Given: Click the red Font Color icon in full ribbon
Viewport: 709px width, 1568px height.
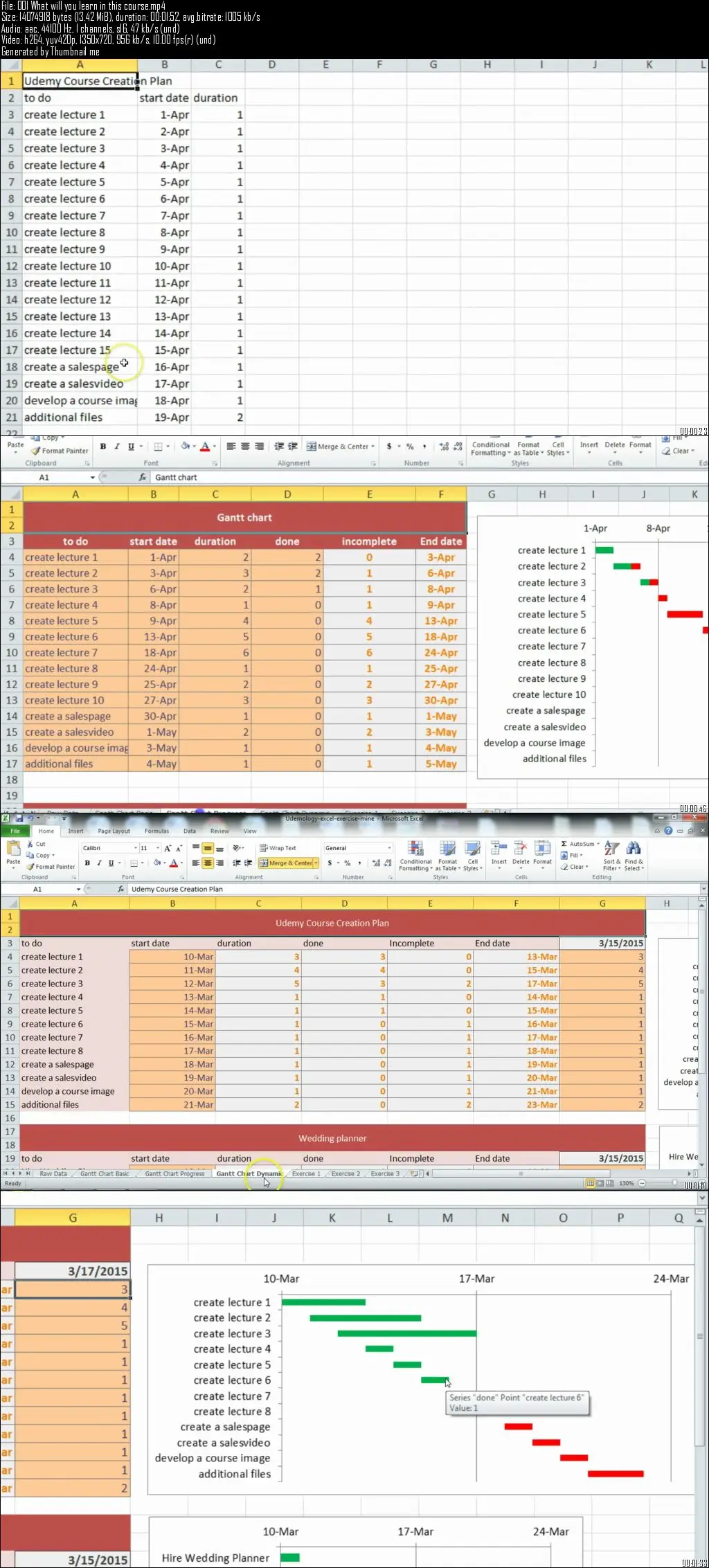Looking at the screenshot, I should (174, 863).
